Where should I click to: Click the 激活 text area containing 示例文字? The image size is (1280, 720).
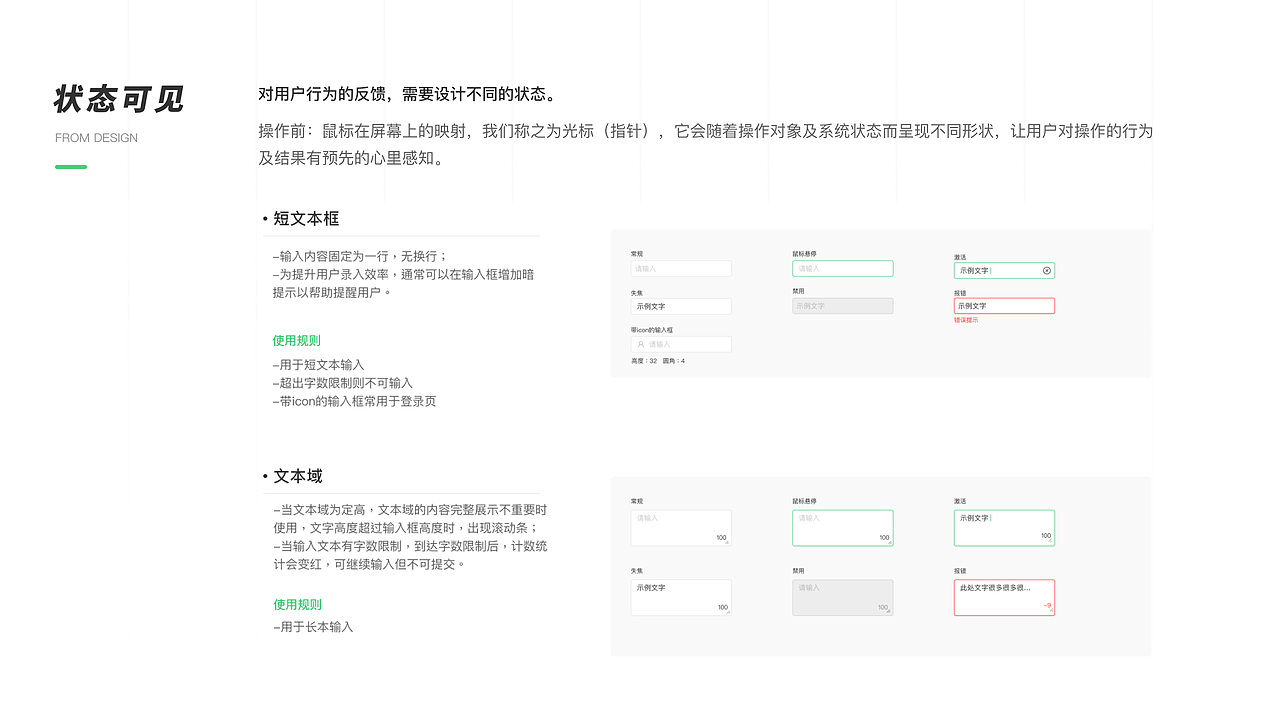tap(1004, 528)
